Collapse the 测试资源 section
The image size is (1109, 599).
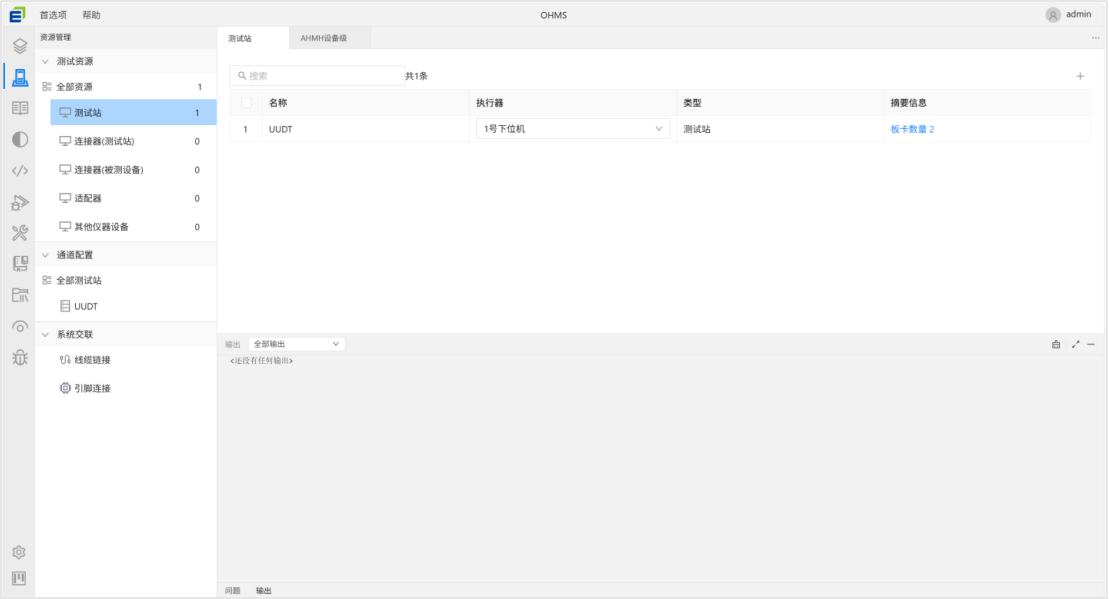45,62
